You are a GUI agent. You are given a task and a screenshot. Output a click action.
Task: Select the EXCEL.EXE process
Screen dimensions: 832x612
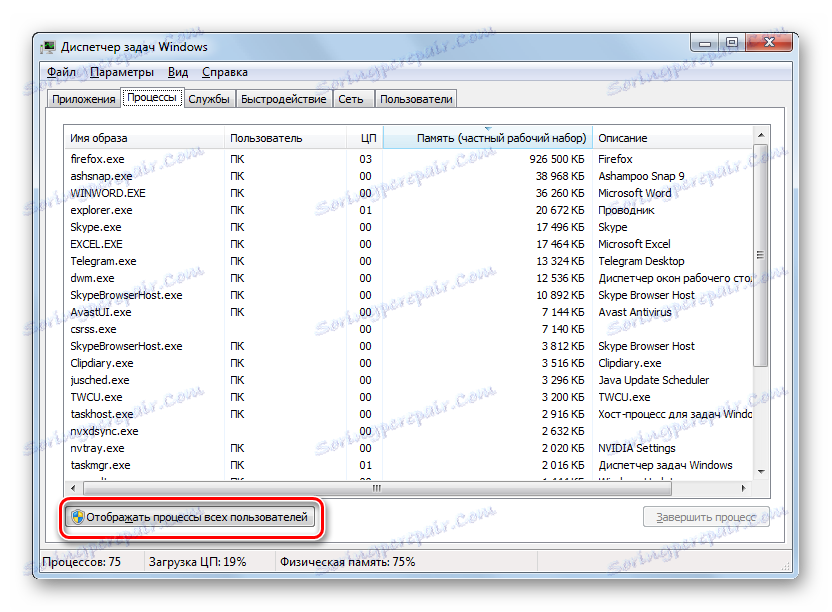tap(409, 244)
